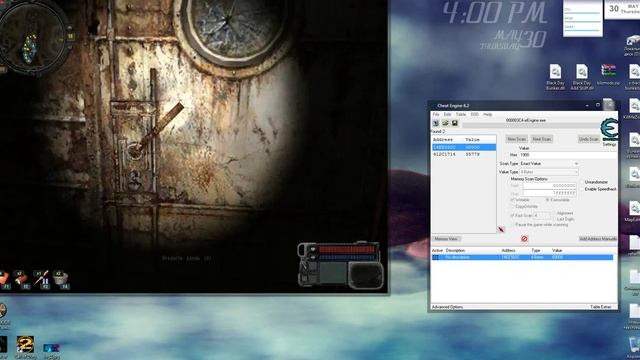Click the red health bar in game HUD

coord(346,249)
